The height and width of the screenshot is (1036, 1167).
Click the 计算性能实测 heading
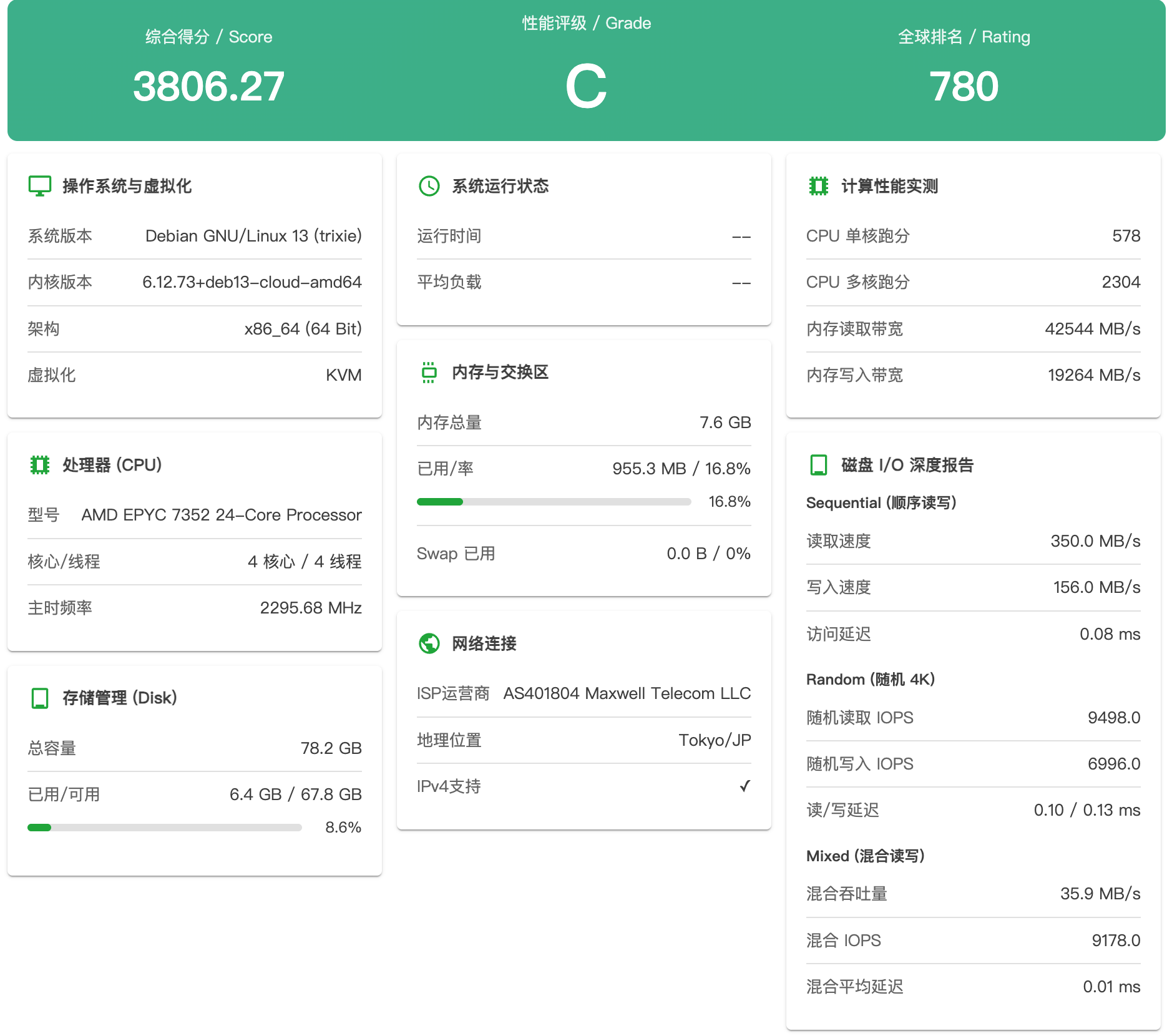tap(890, 186)
